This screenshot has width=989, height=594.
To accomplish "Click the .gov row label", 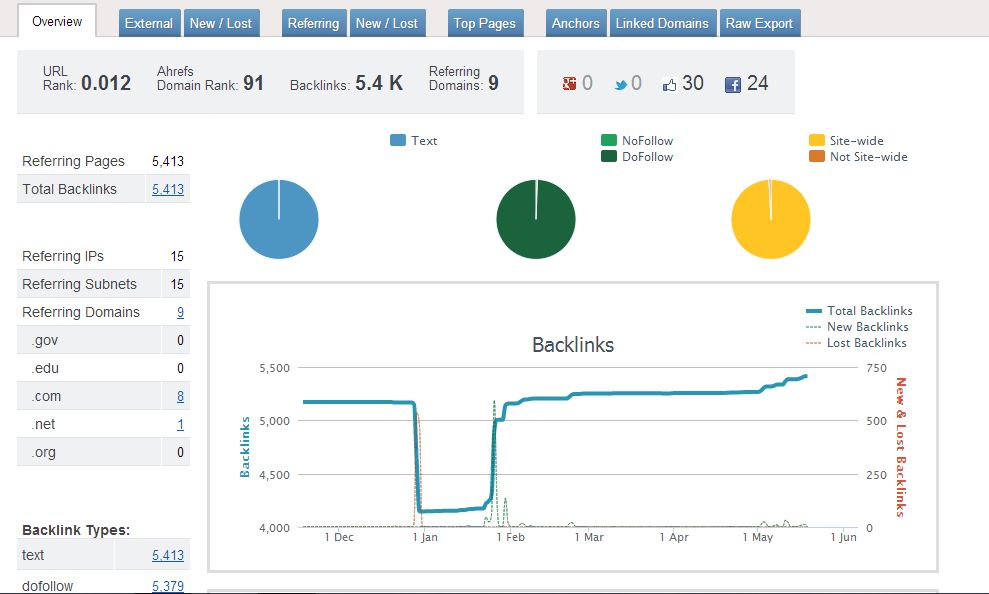I will tap(45, 341).
